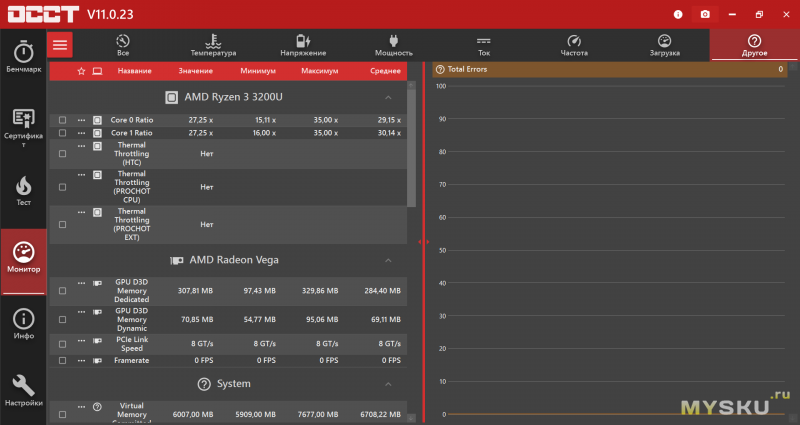Collapse the System group
The image size is (800, 425).
tap(388, 384)
